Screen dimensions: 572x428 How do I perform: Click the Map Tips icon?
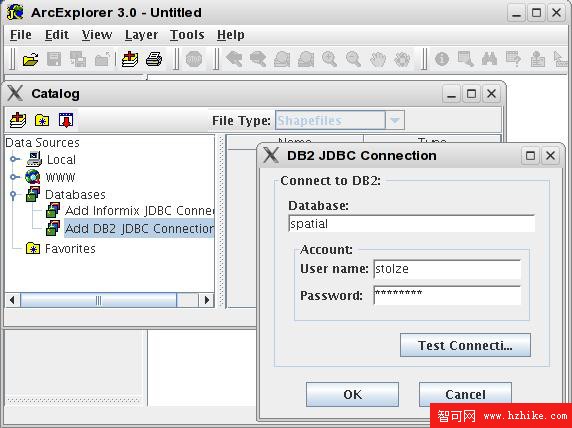tap(538, 59)
